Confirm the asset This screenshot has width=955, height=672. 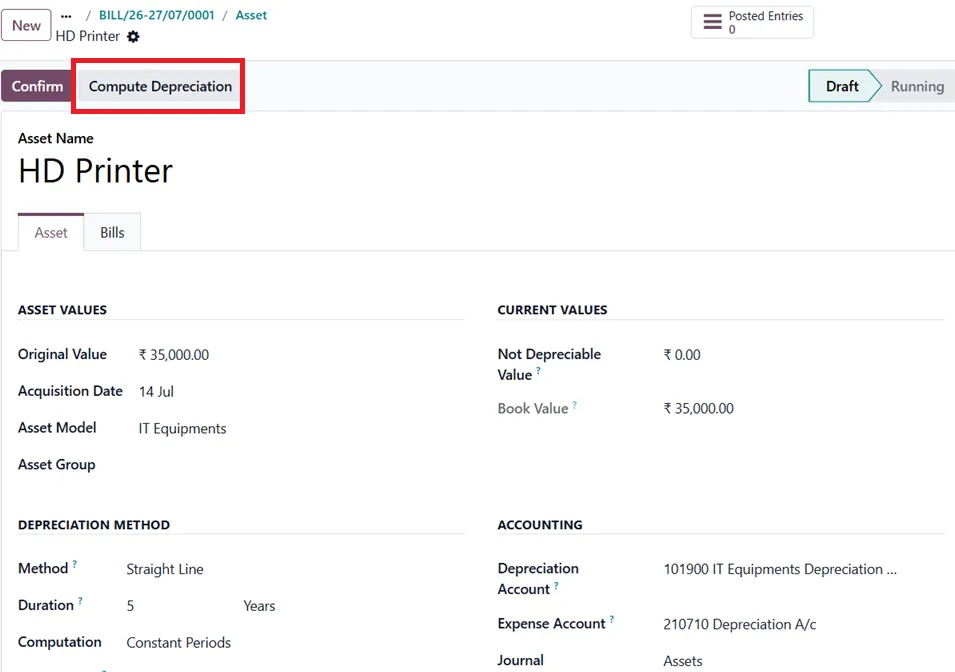pyautogui.click(x=37, y=87)
